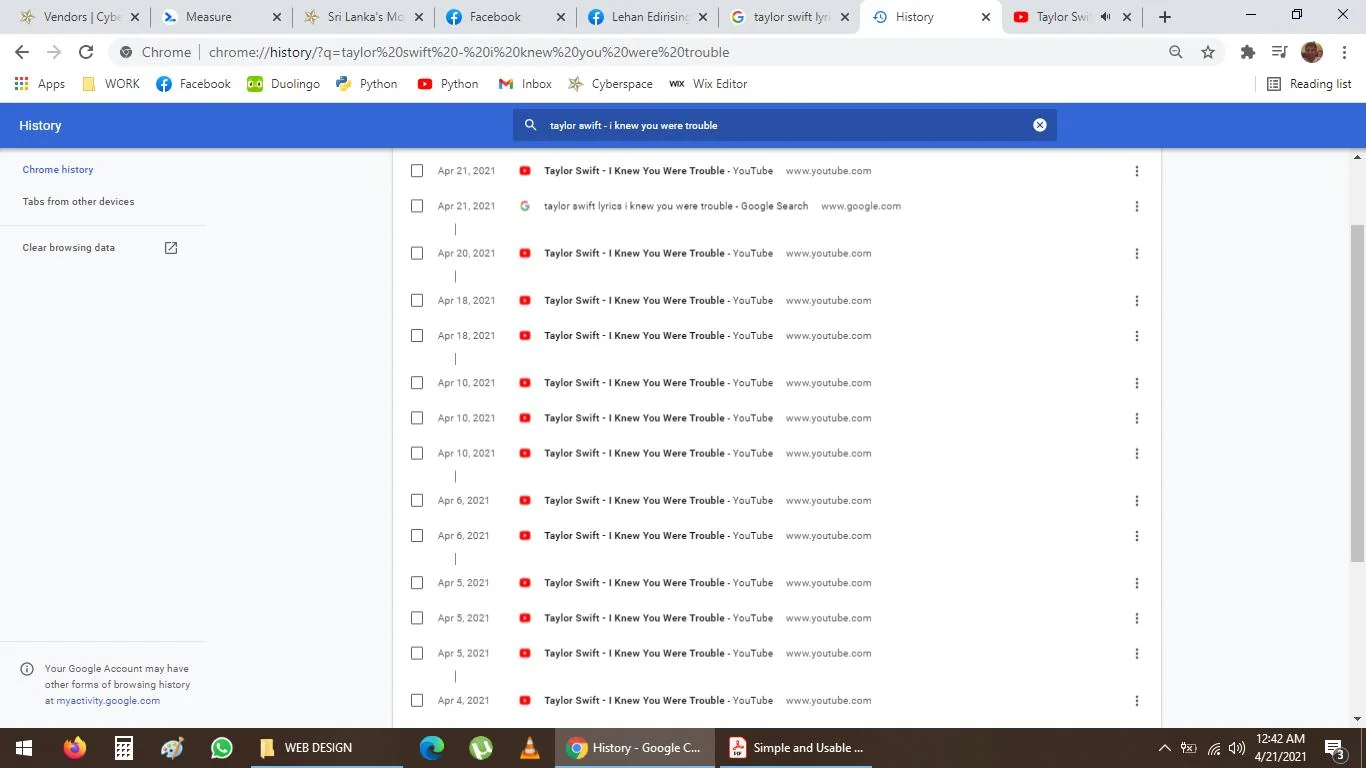The image size is (1366, 768).
Task: Open uTorrent from the taskbar
Action: click(480, 748)
